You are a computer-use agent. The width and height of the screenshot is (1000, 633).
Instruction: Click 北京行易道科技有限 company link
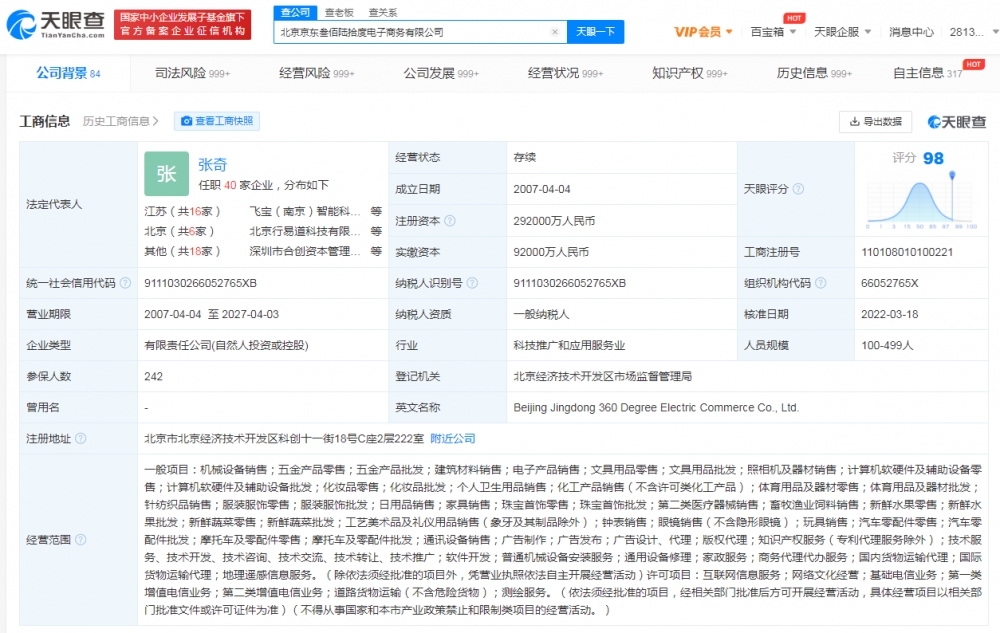click(305, 231)
